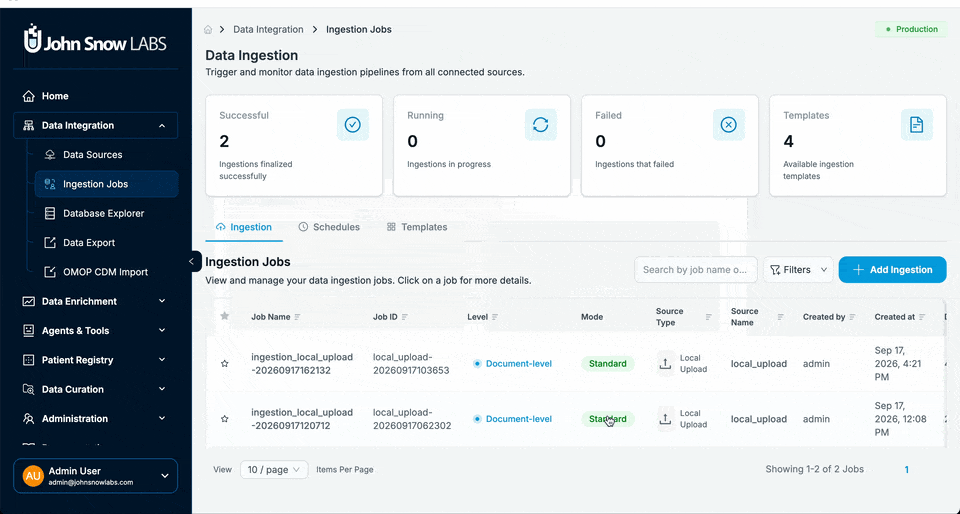
Task: Click upload icon in the 4:21 PM job row
Action: [666, 363]
